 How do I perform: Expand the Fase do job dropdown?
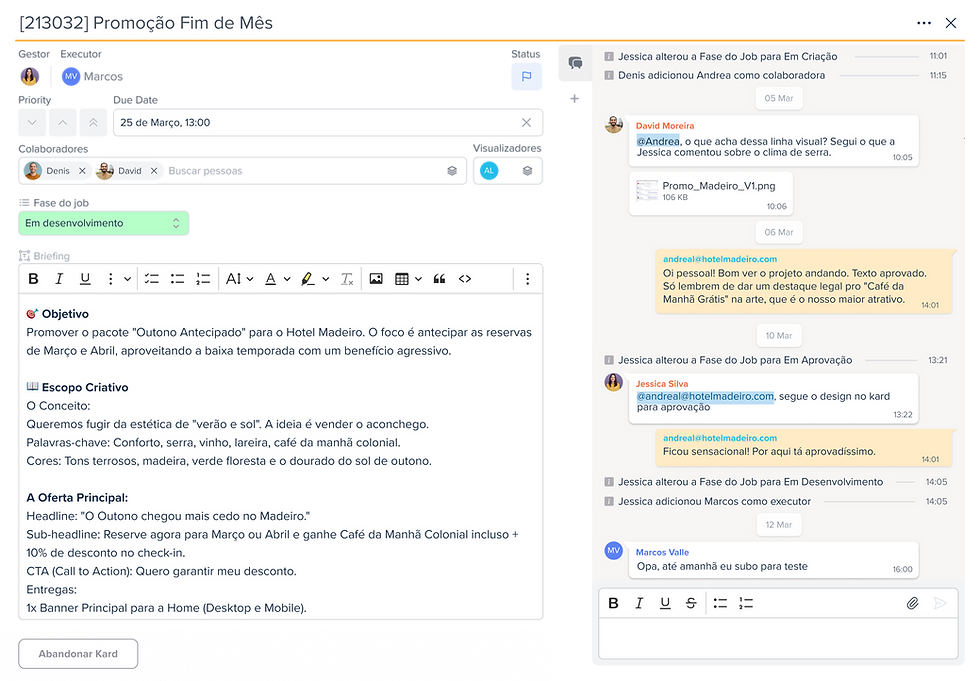click(104, 223)
